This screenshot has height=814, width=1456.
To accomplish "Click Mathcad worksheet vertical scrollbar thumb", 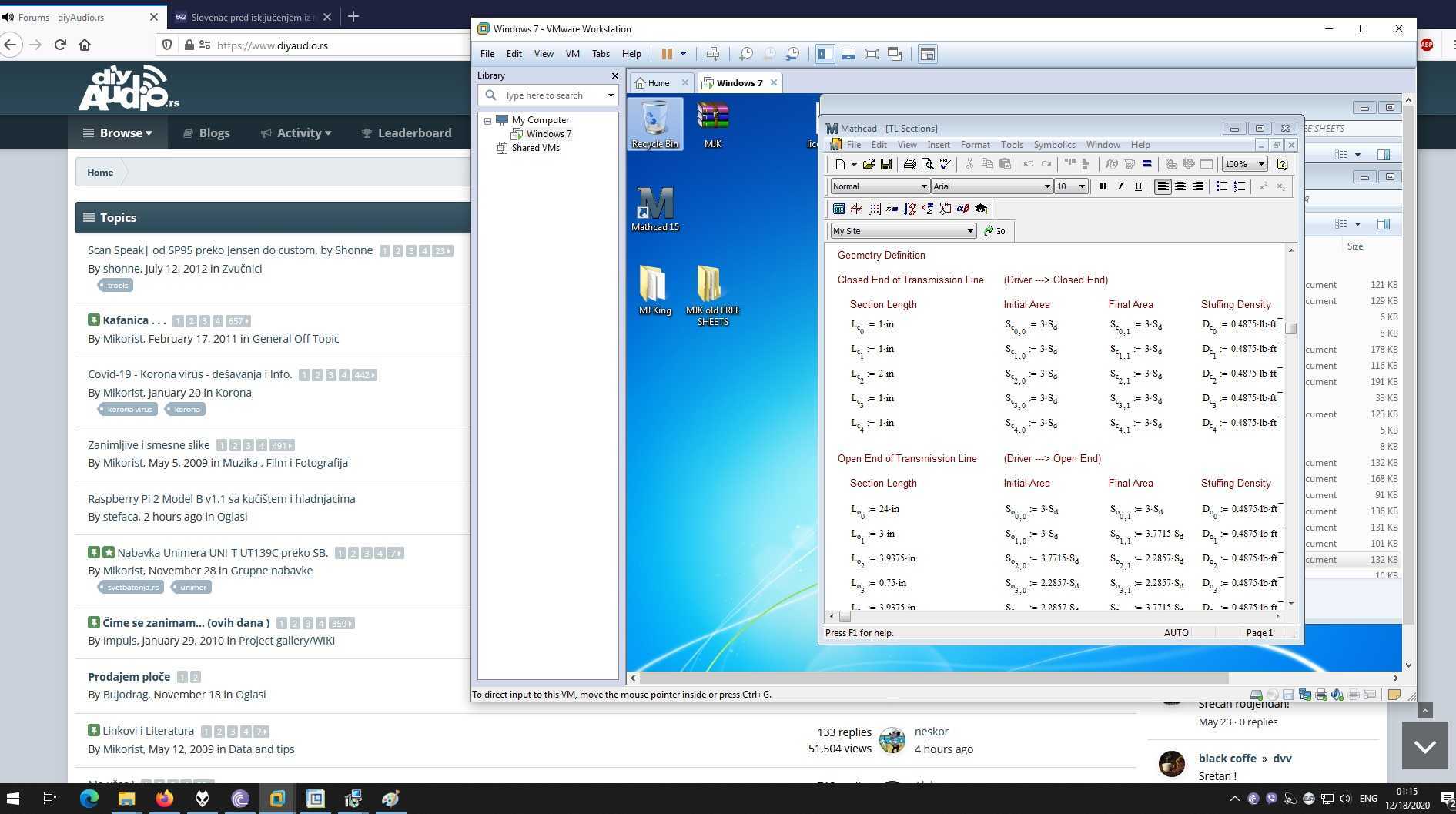I will [x=1291, y=328].
